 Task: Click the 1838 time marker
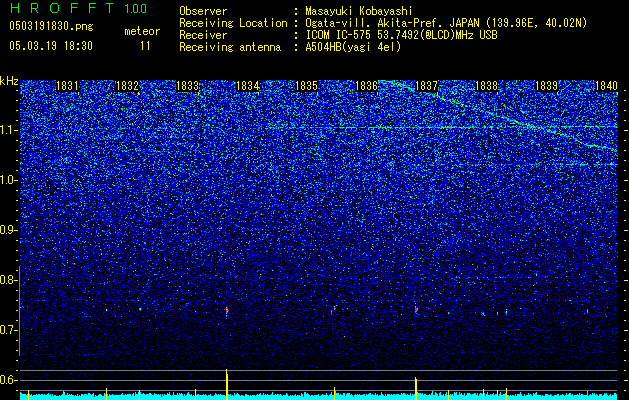[x=486, y=86]
